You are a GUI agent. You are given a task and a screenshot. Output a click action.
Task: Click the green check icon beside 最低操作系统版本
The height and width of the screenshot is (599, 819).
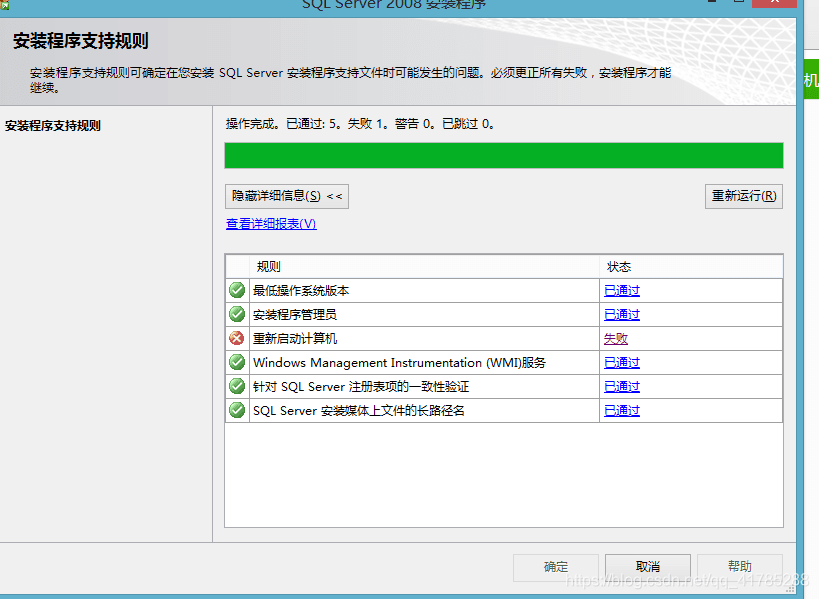(x=237, y=290)
